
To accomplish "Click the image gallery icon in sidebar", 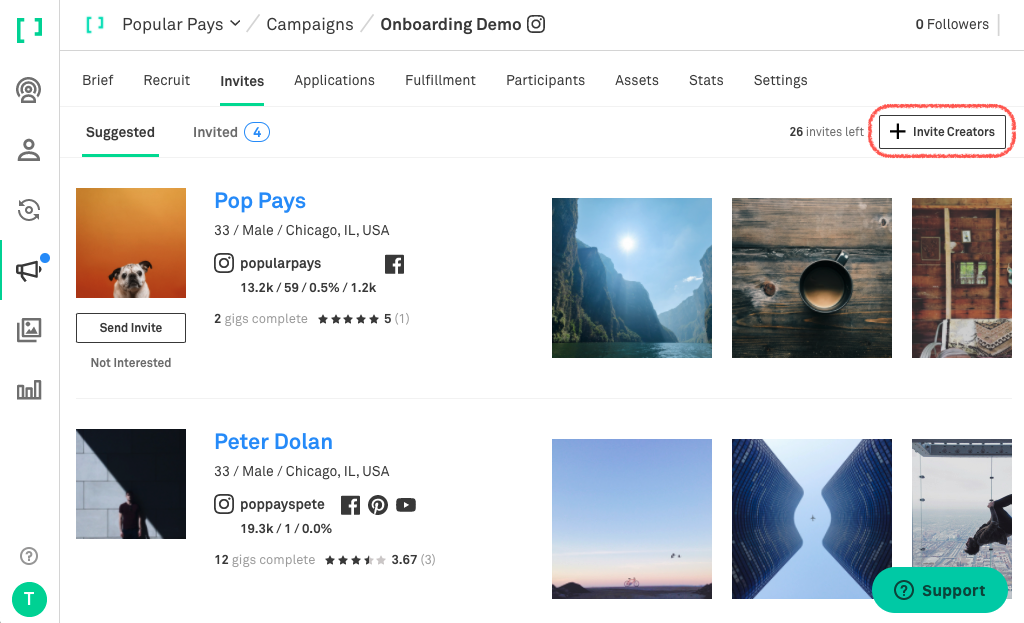I will [28, 329].
